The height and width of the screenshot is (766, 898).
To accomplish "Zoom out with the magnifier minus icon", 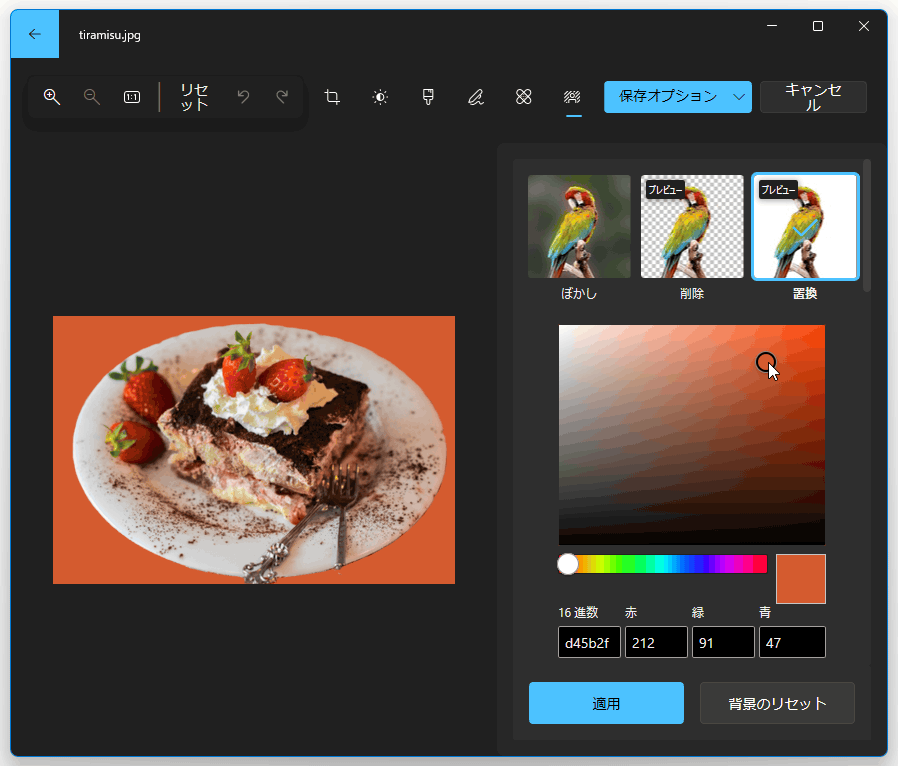I will [x=92, y=97].
